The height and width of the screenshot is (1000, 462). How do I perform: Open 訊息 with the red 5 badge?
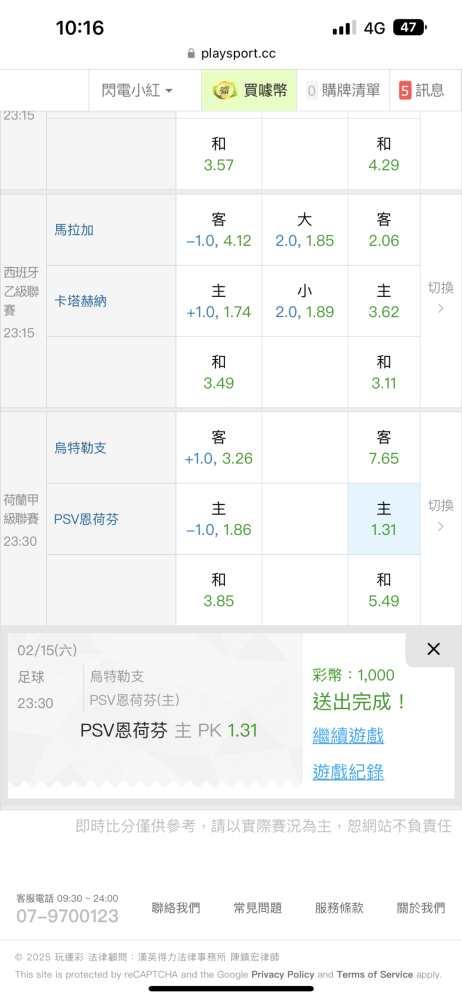421,91
